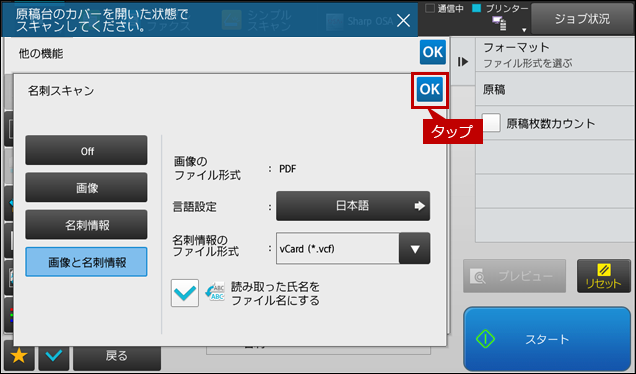Open ジョブ状況 job status
Screen dimensions: 636x374
(582, 19)
